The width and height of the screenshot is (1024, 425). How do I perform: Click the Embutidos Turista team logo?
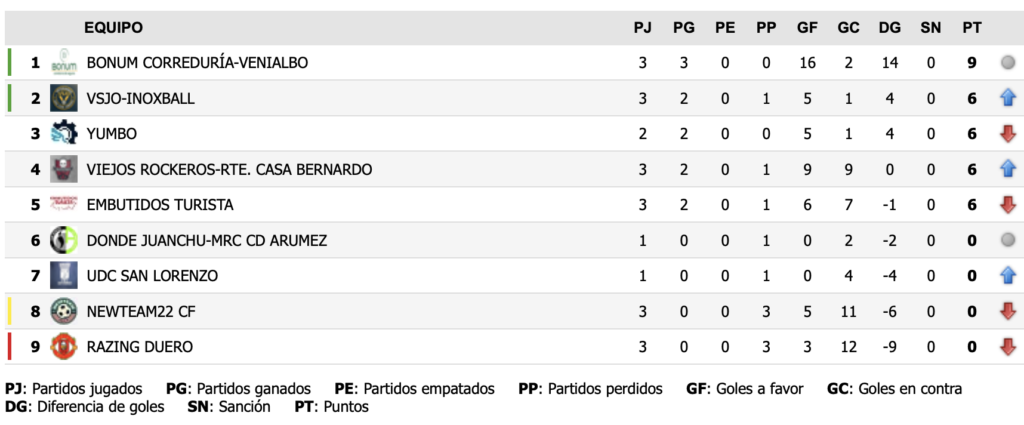point(64,204)
